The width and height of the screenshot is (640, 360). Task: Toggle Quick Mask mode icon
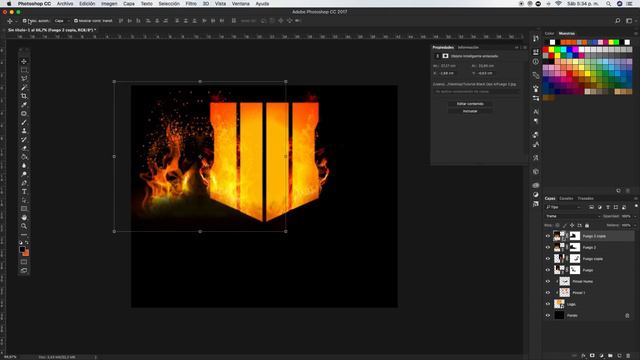pyautogui.click(x=24, y=262)
